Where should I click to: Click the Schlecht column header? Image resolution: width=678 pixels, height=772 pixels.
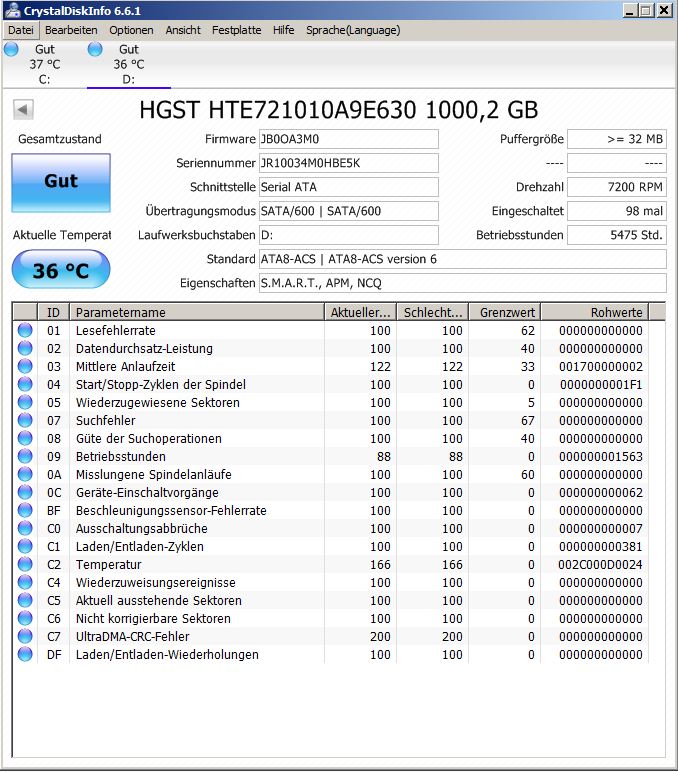coord(432,312)
